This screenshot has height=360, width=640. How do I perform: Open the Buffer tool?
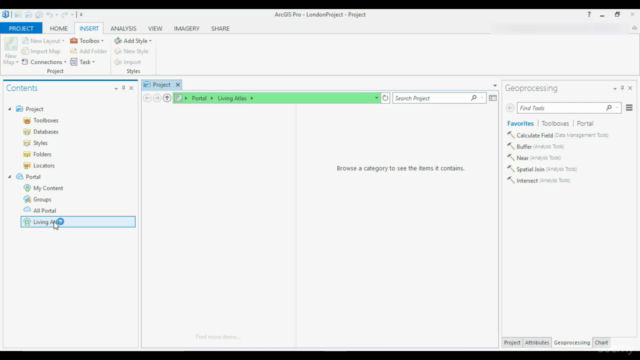[x=536, y=147]
